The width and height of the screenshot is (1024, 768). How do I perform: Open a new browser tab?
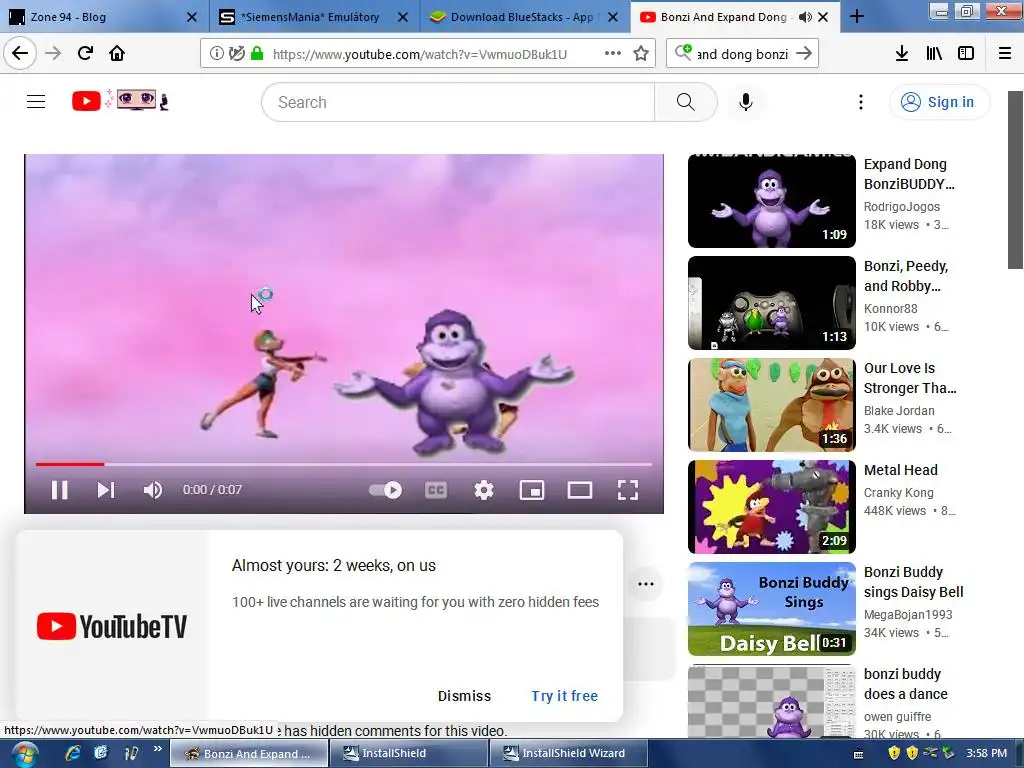click(857, 17)
